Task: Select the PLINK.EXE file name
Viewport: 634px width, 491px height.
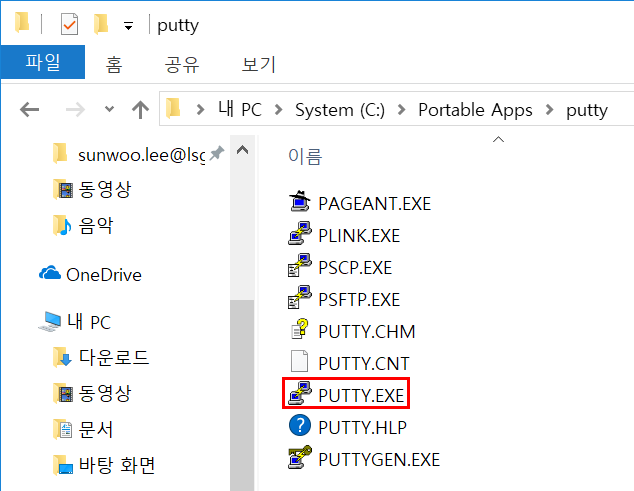Action: pos(359,235)
